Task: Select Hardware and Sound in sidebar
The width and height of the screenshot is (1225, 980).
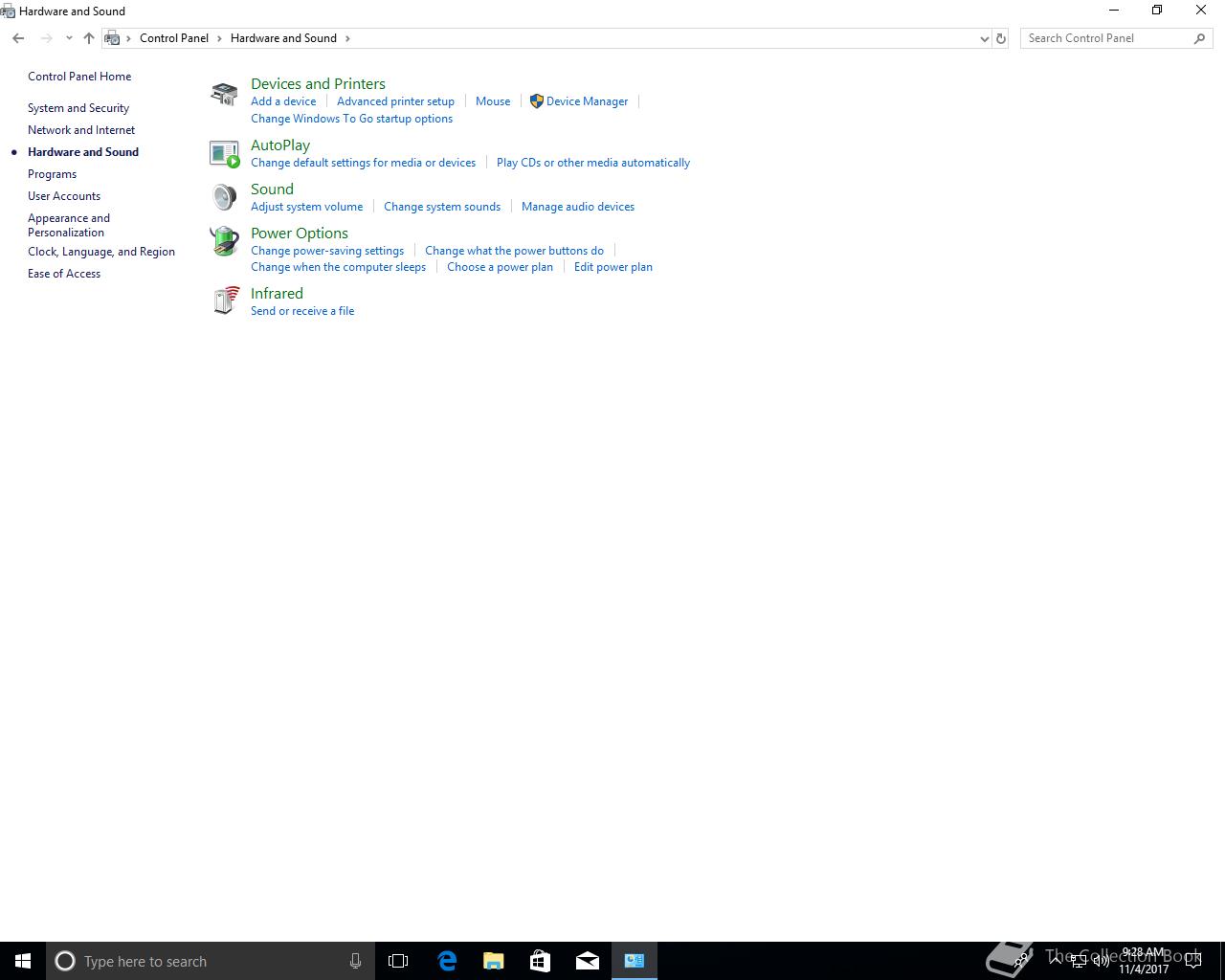Action: tap(83, 152)
